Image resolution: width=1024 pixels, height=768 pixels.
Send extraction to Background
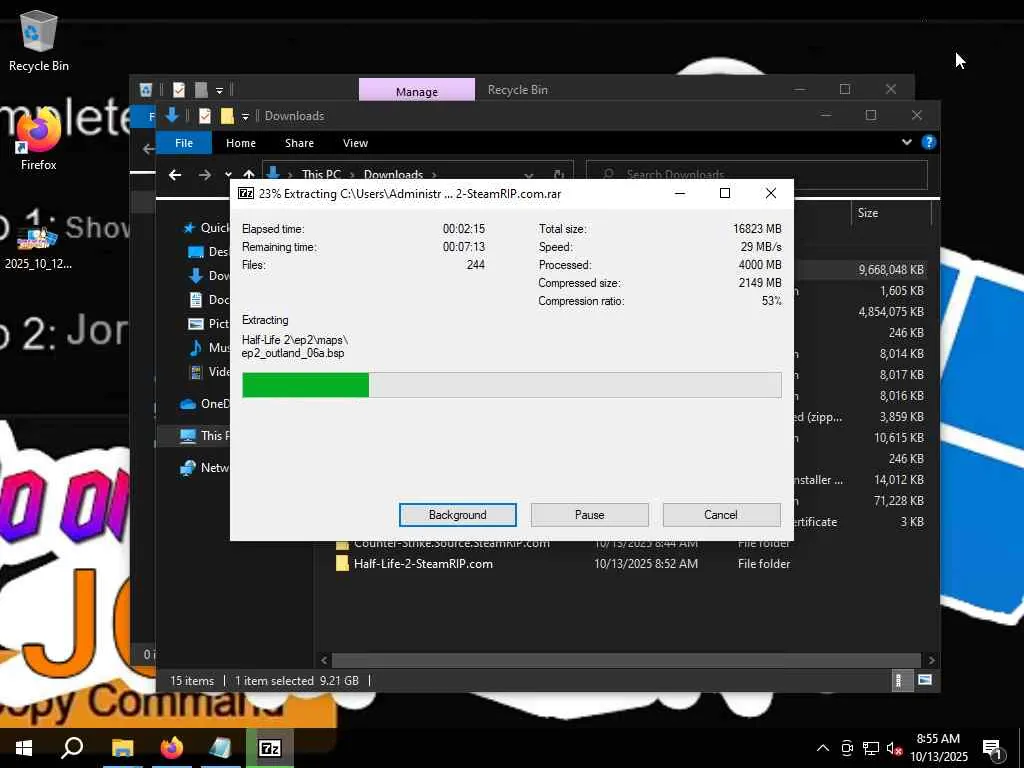coord(457,515)
